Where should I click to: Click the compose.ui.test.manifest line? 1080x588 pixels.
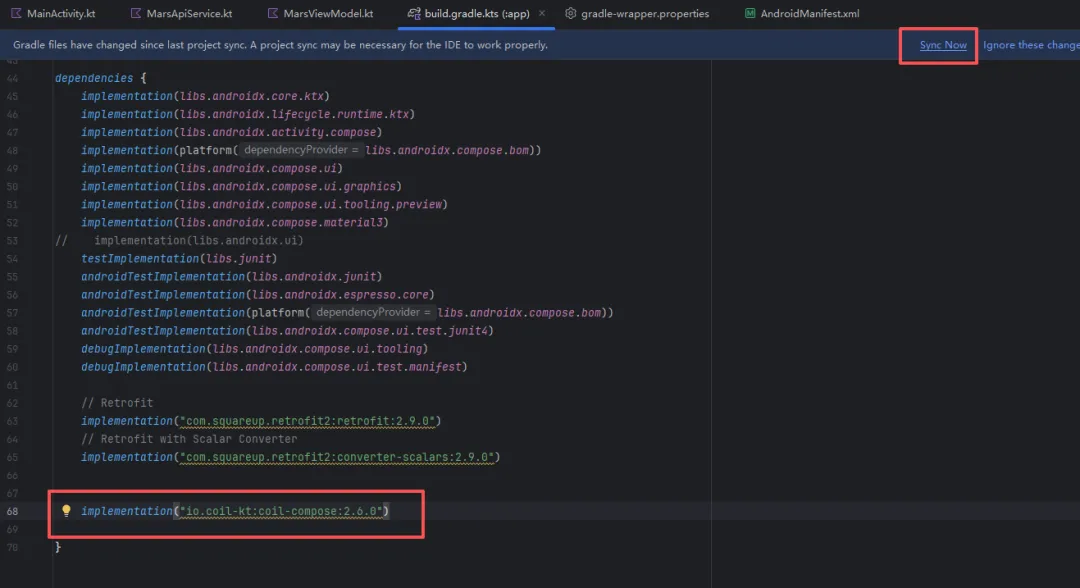(x=274, y=366)
